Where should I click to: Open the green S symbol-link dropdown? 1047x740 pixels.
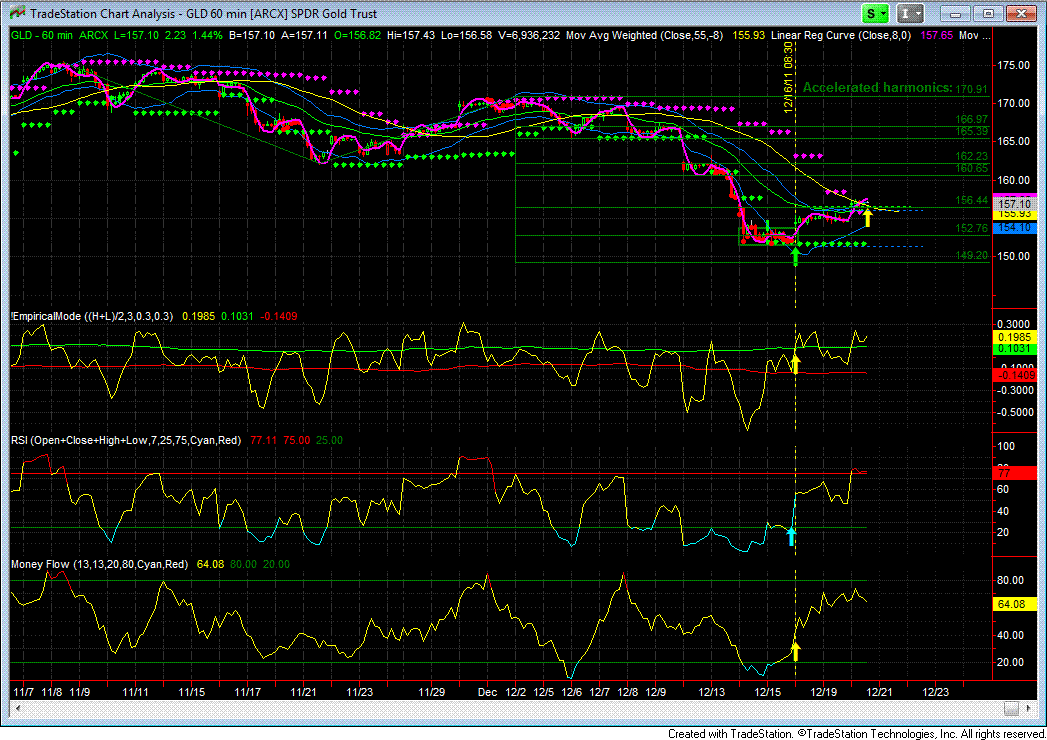[x=875, y=13]
